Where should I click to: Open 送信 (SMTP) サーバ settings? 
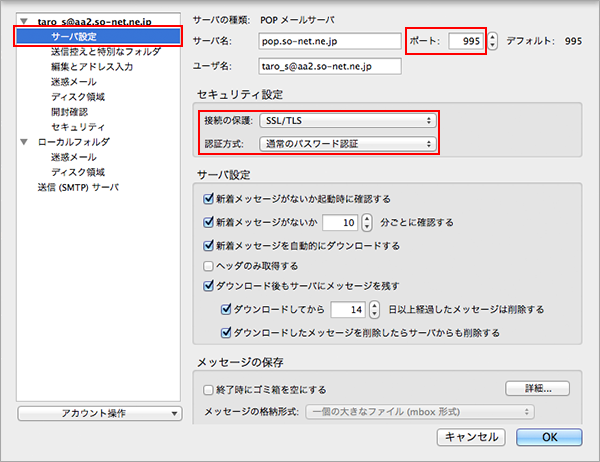(x=77, y=187)
